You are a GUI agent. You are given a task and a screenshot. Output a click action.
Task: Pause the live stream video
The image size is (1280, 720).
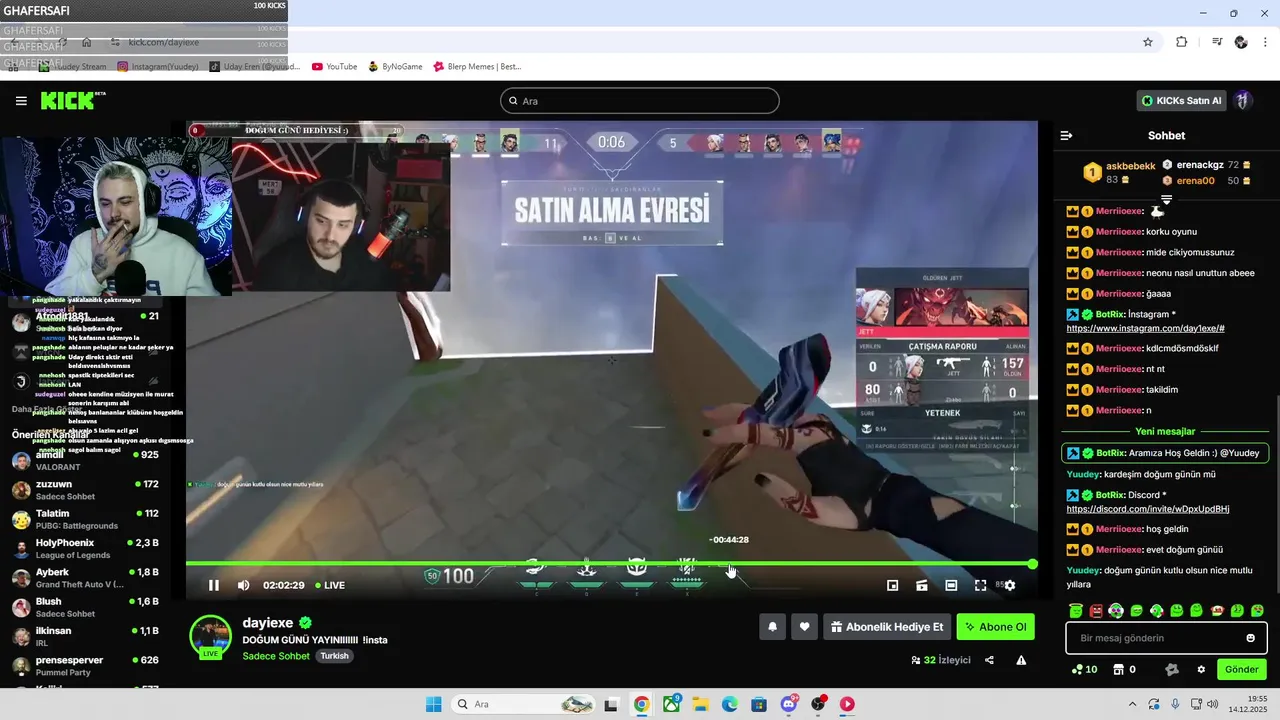213,585
